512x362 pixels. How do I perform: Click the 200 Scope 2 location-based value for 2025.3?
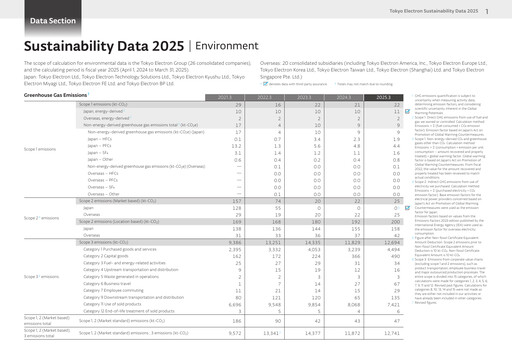[x=396, y=222]
